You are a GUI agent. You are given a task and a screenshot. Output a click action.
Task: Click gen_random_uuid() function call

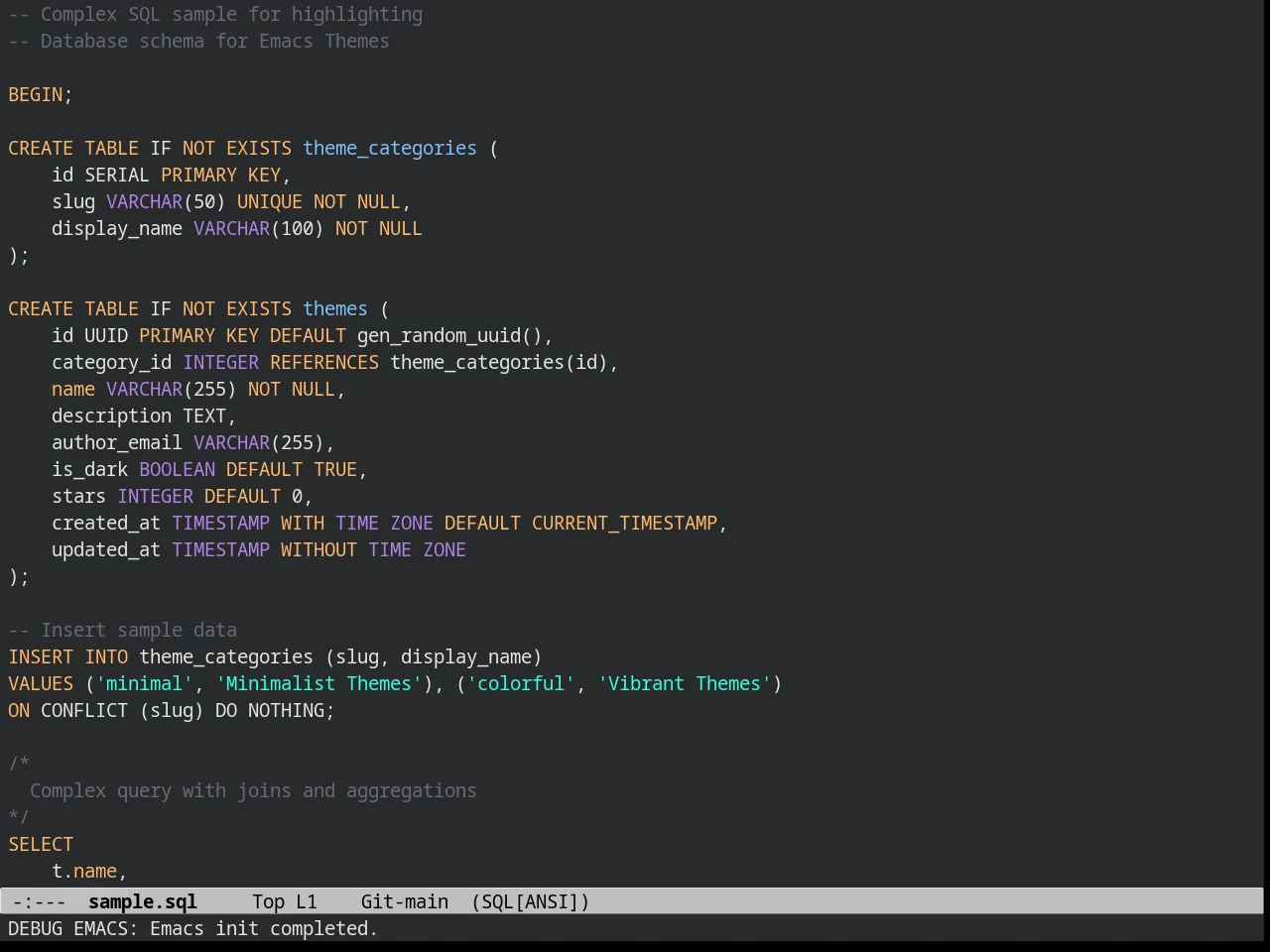click(x=449, y=335)
